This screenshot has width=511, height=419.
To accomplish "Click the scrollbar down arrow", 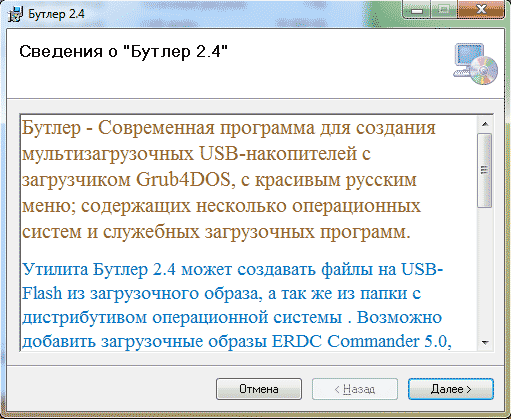I will [x=485, y=343].
